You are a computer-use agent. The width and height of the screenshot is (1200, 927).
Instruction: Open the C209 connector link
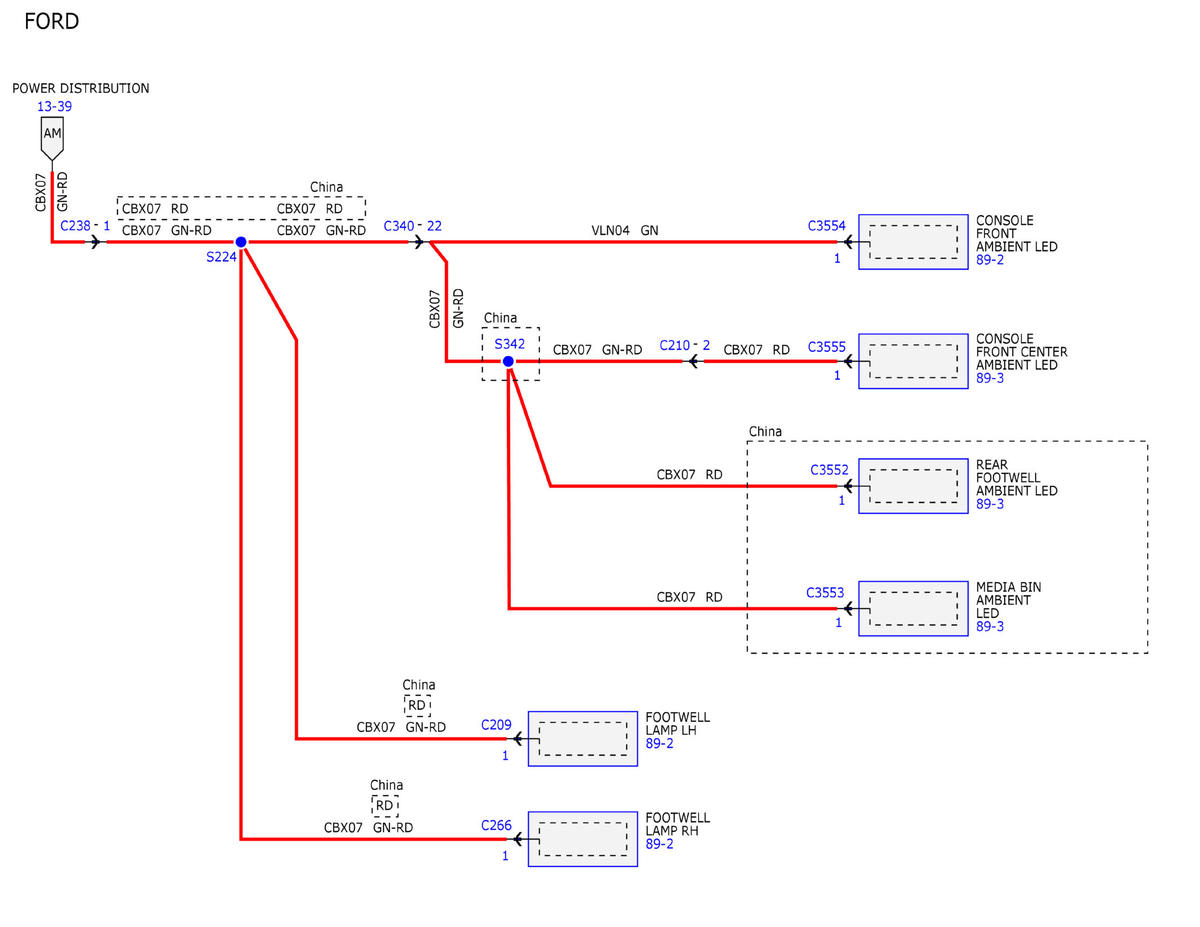(x=497, y=724)
